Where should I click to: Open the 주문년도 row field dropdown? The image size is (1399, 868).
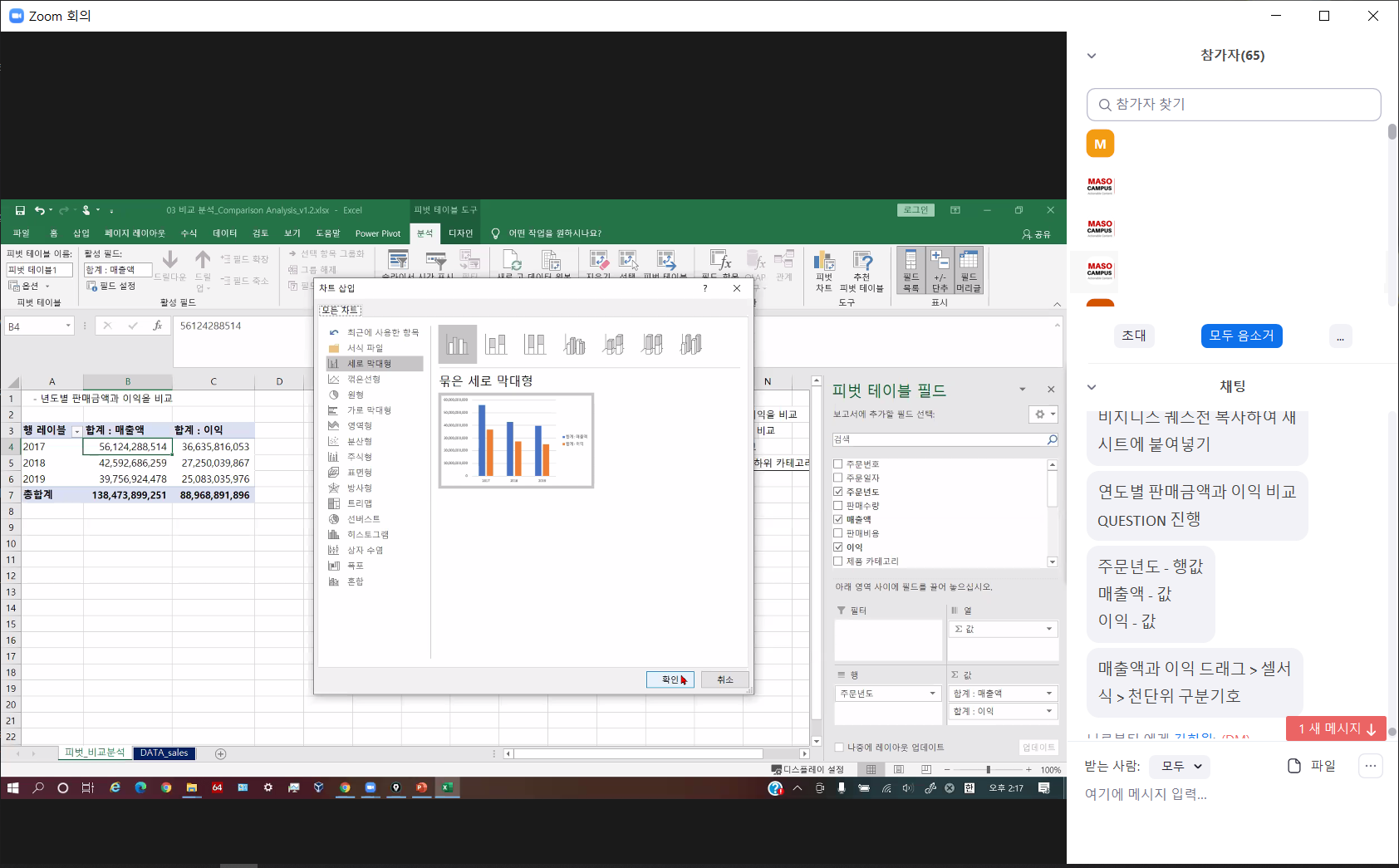coord(932,694)
